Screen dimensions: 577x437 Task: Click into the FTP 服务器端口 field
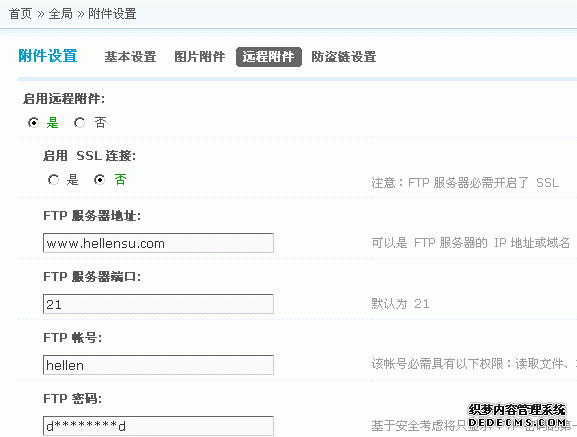coord(158,304)
